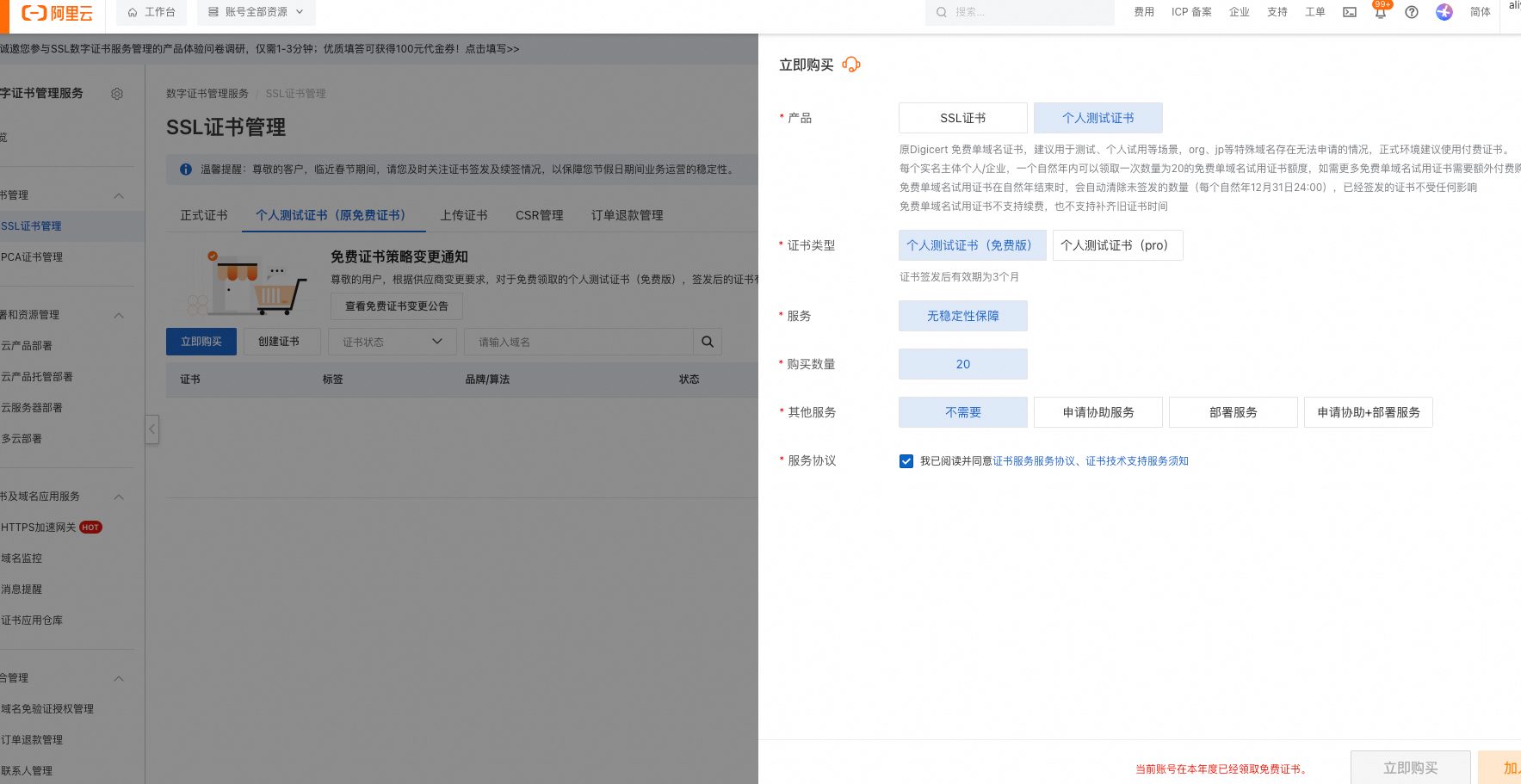Open 多云部署 in sidebar
This screenshot has width=1521, height=784.
(x=22, y=439)
